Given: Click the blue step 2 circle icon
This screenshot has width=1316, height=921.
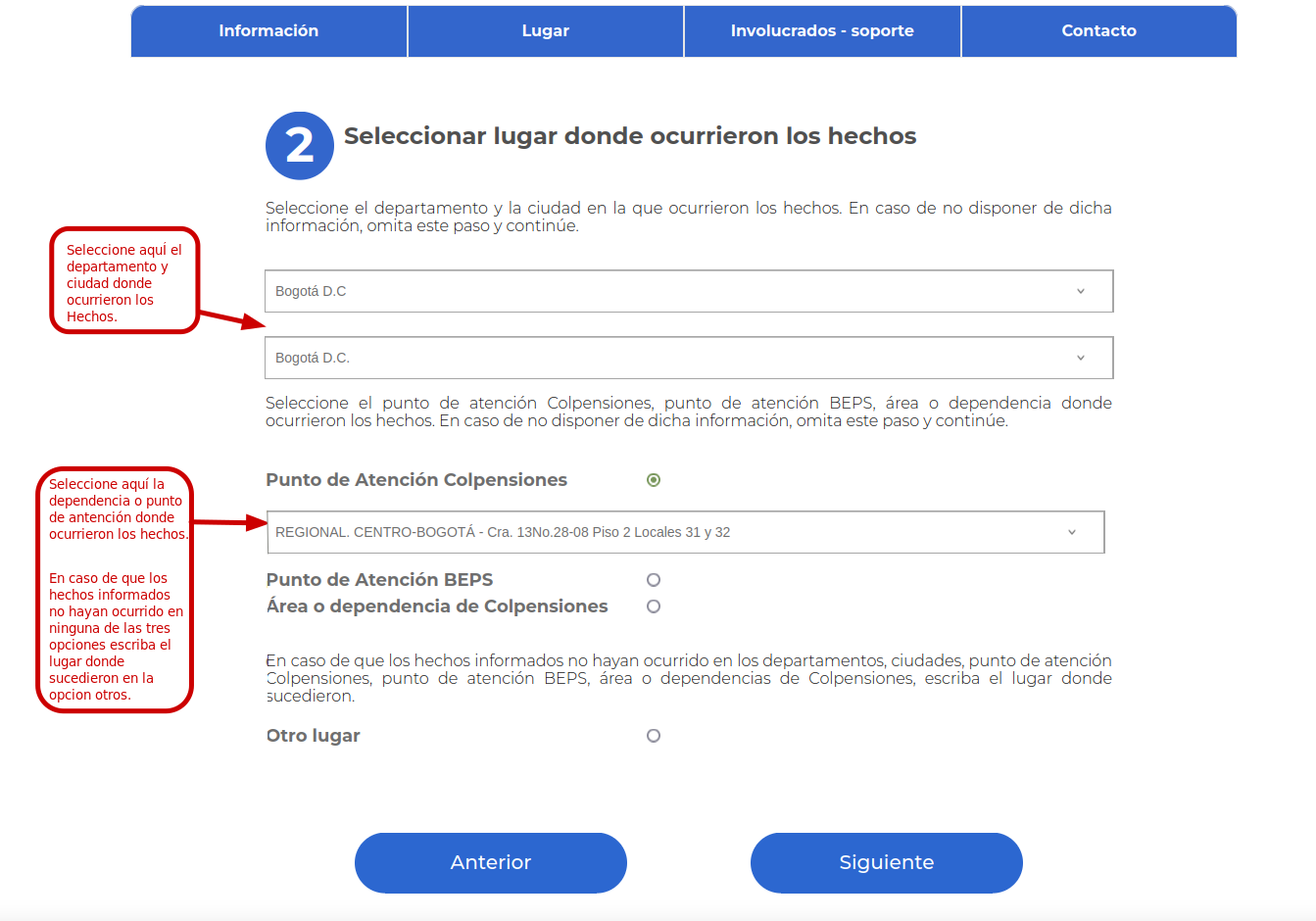Looking at the screenshot, I should (300, 146).
